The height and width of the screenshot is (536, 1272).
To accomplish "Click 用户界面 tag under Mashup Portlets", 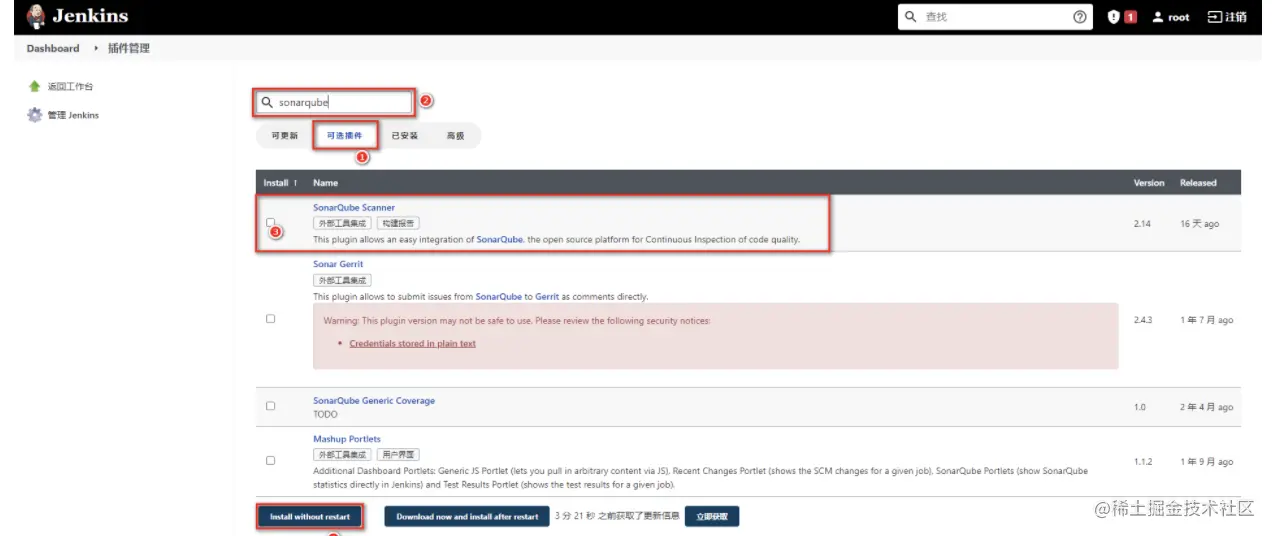I will (x=398, y=455).
